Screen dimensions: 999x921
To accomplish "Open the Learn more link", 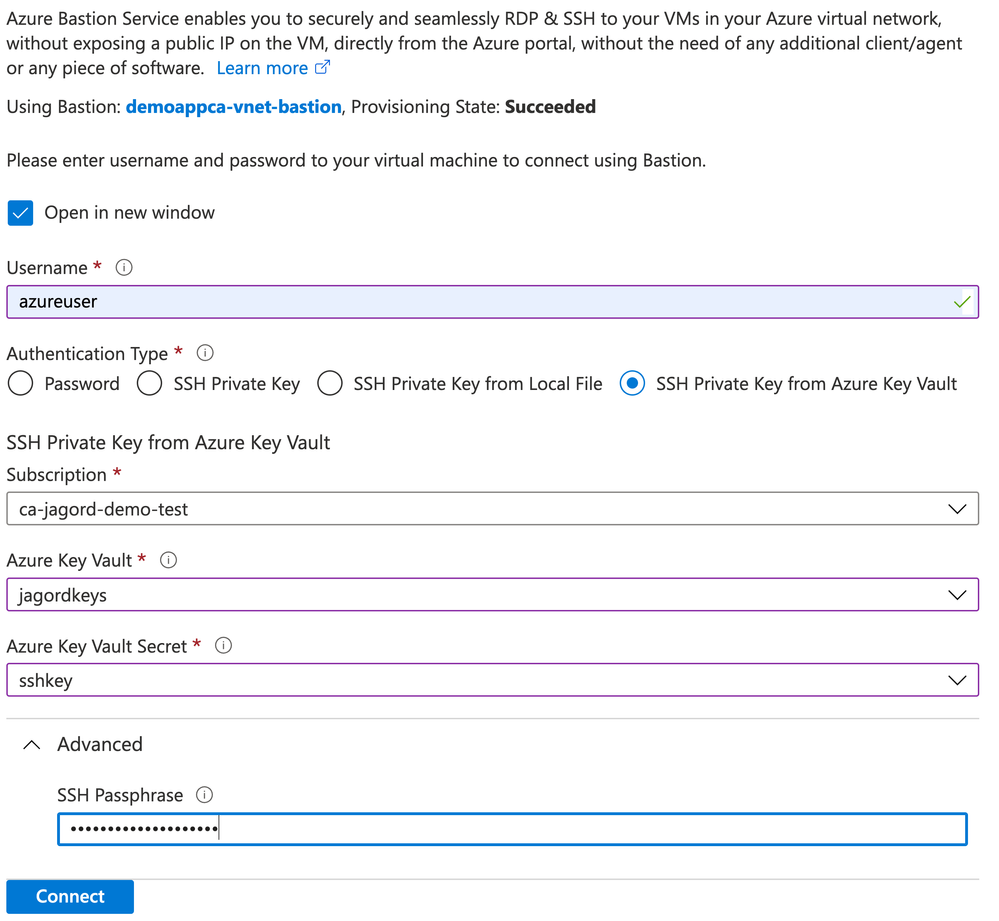I will click(262, 68).
